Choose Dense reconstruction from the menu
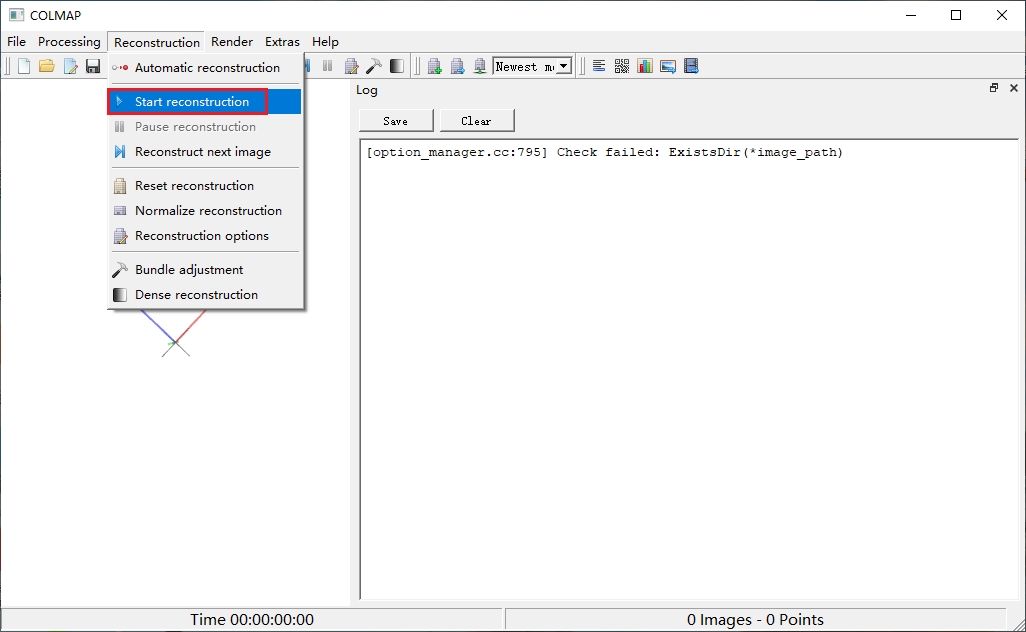 (x=205, y=294)
